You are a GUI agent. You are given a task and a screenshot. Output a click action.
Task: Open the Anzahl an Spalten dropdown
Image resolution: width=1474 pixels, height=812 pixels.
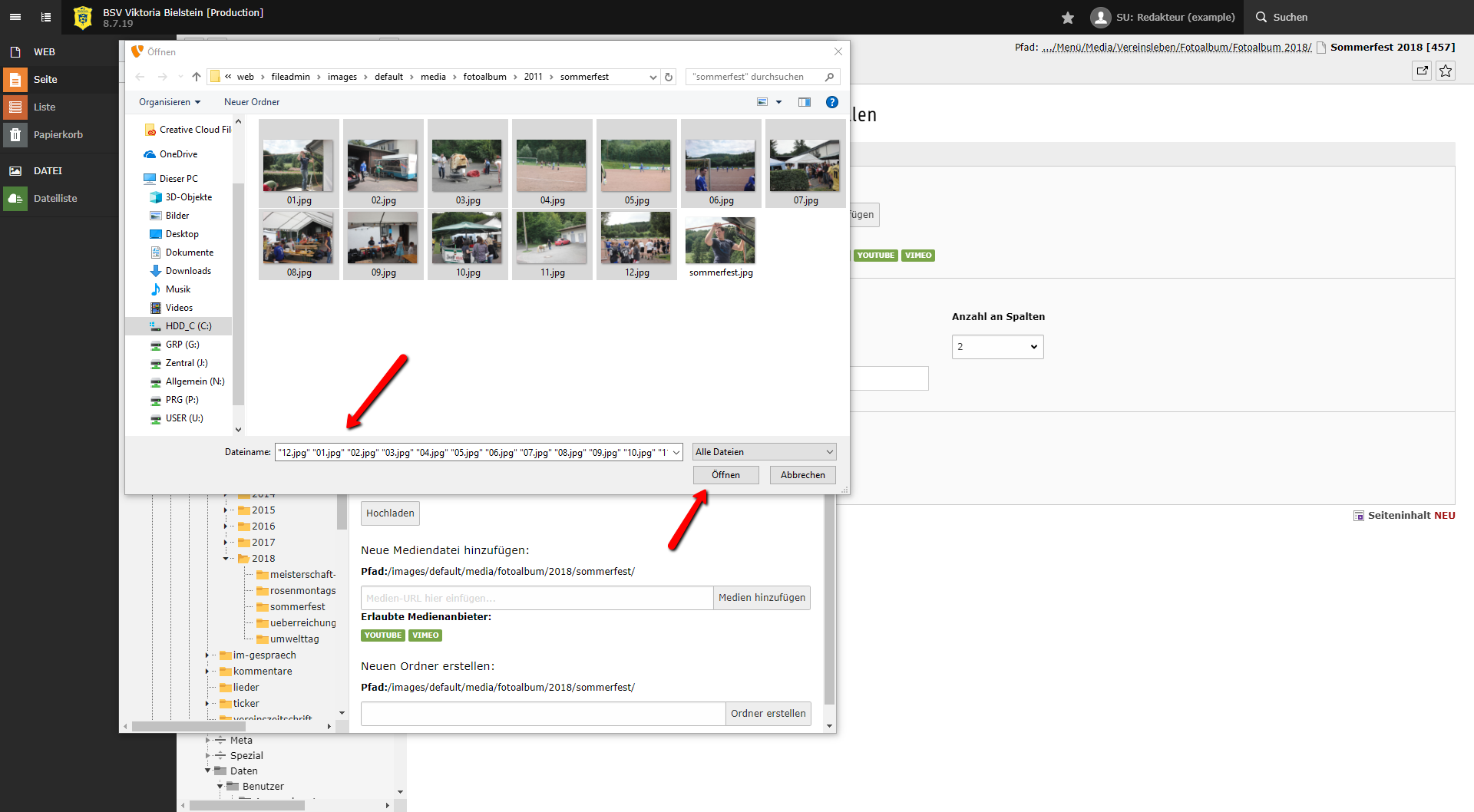tap(997, 347)
